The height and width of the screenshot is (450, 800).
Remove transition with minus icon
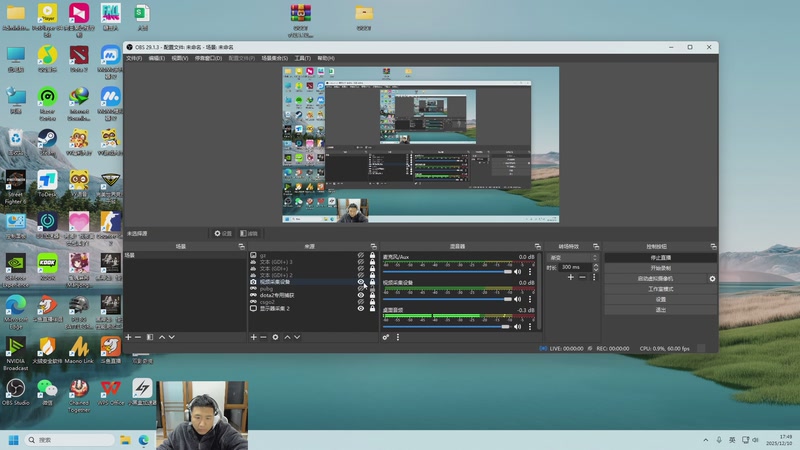(x=582, y=277)
